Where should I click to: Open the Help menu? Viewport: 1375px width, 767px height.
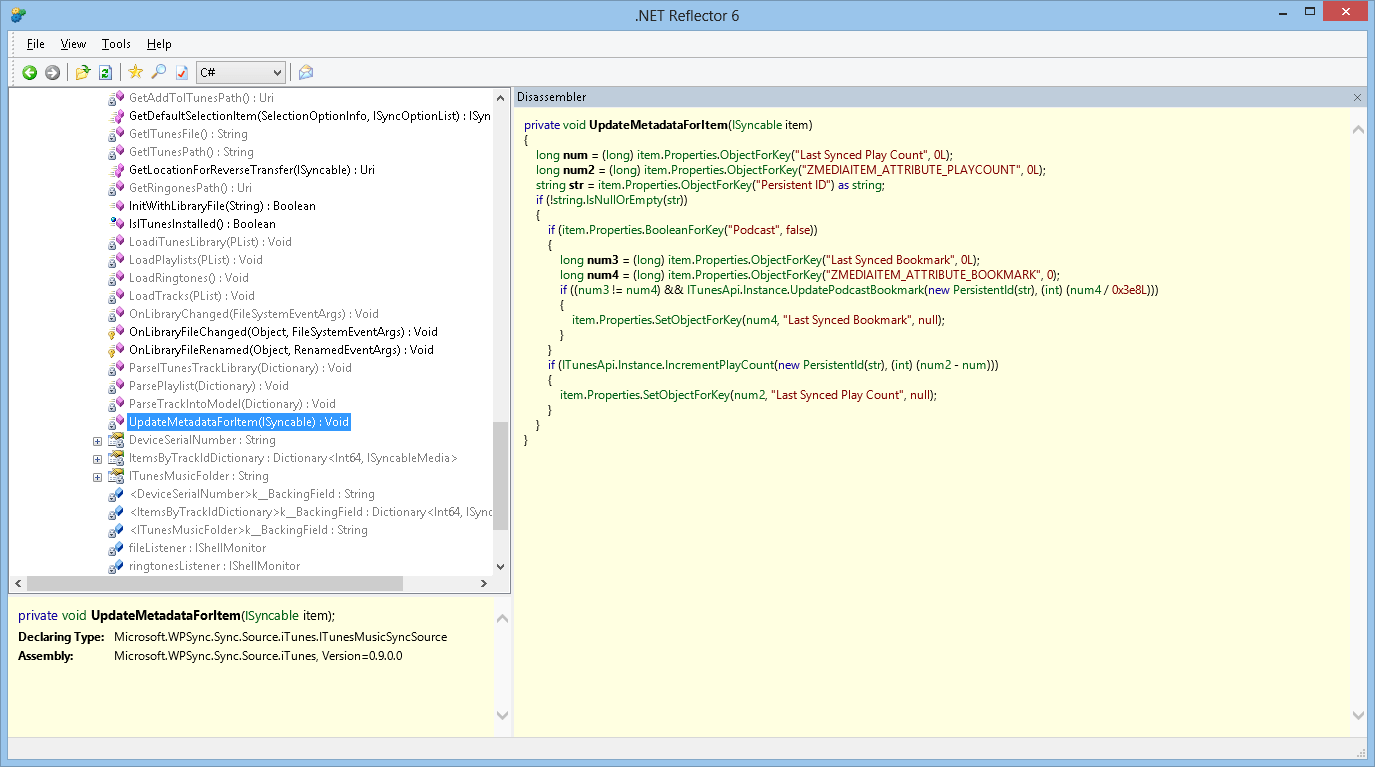159,44
